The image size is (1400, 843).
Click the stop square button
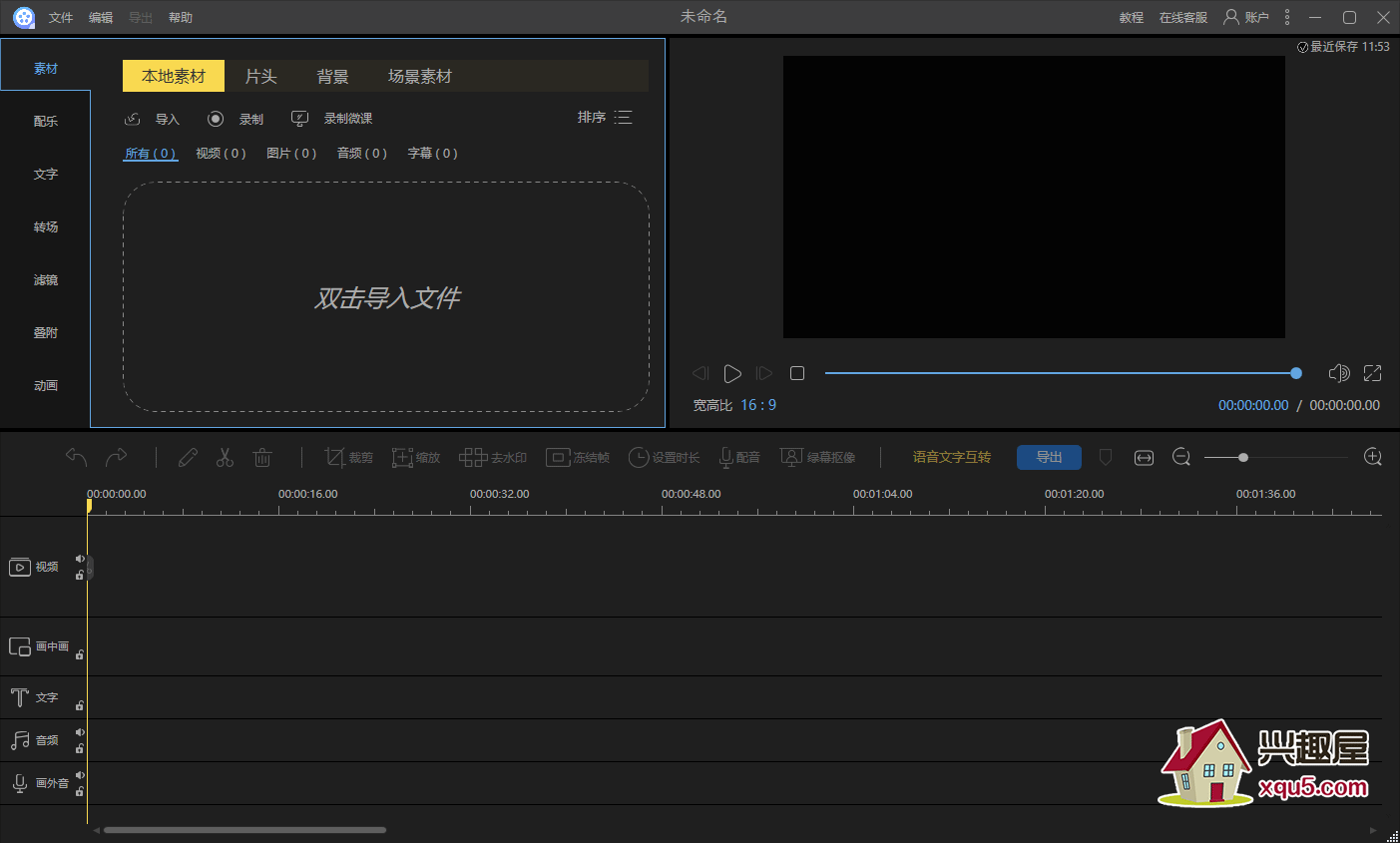pos(797,373)
